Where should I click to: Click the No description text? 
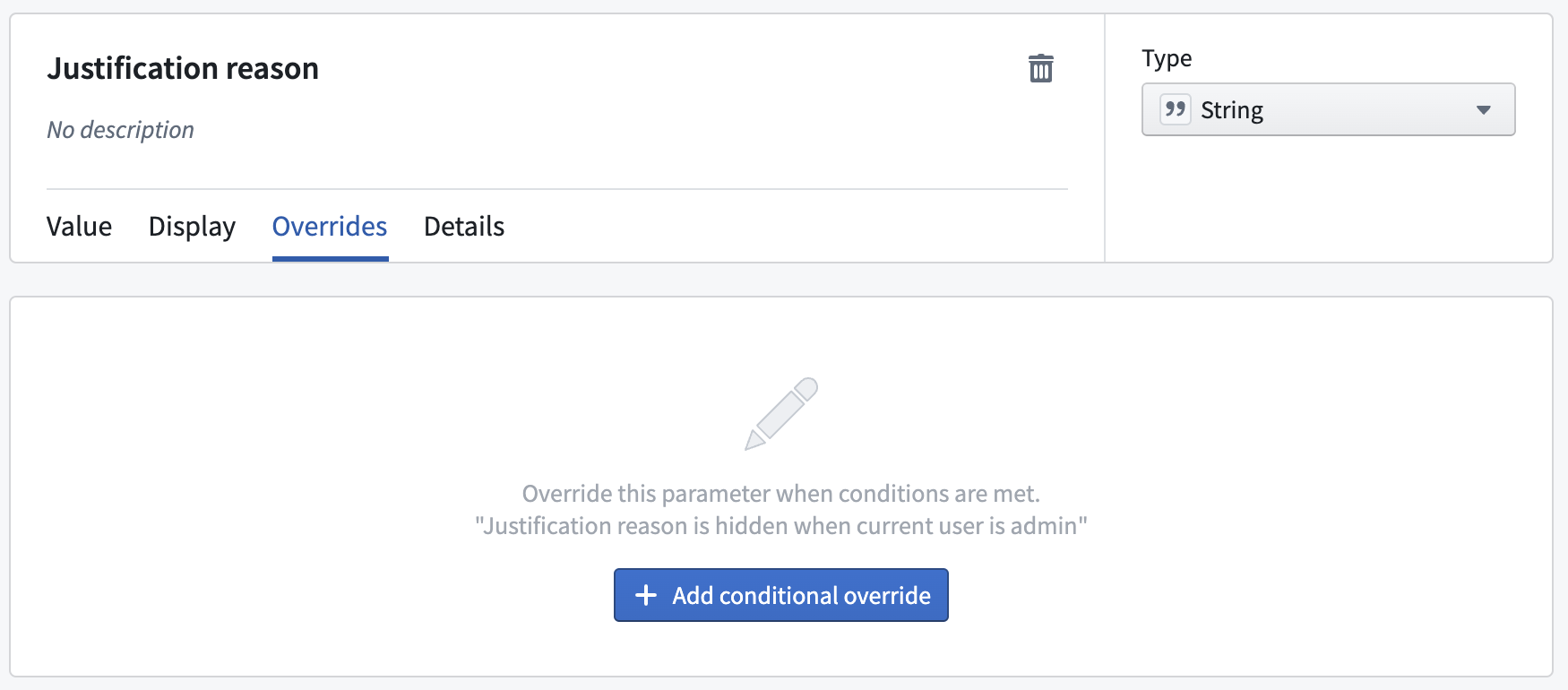[120, 130]
